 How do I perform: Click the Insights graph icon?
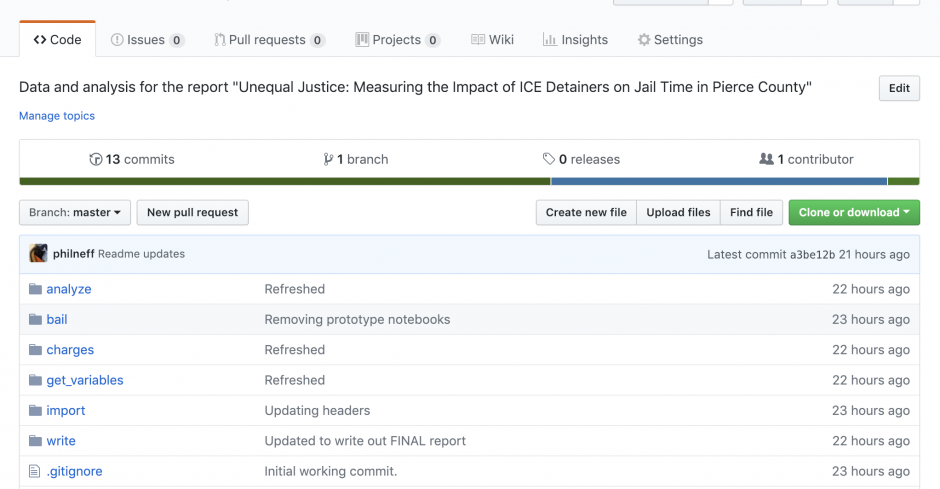(x=550, y=40)
